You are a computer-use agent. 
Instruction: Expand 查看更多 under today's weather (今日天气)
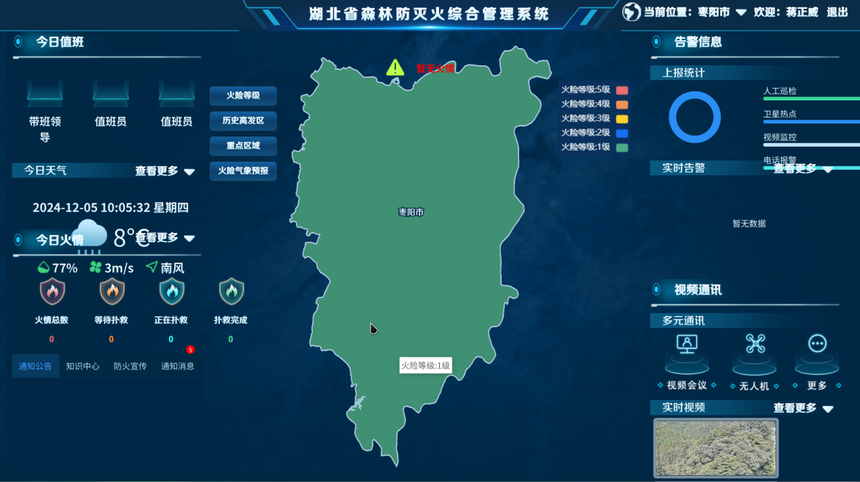165,171
